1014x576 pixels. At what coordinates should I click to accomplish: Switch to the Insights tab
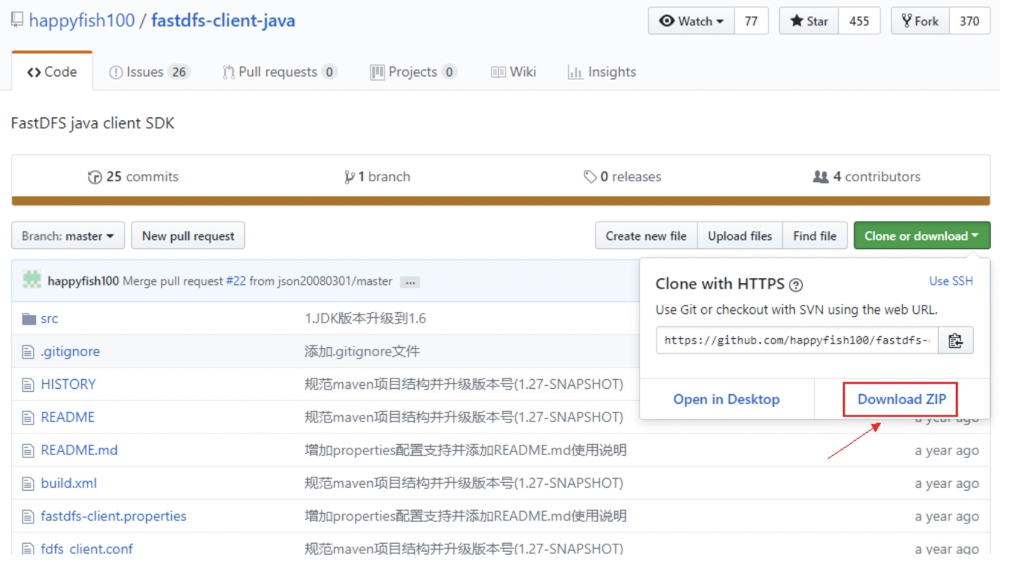coord(602,72)
